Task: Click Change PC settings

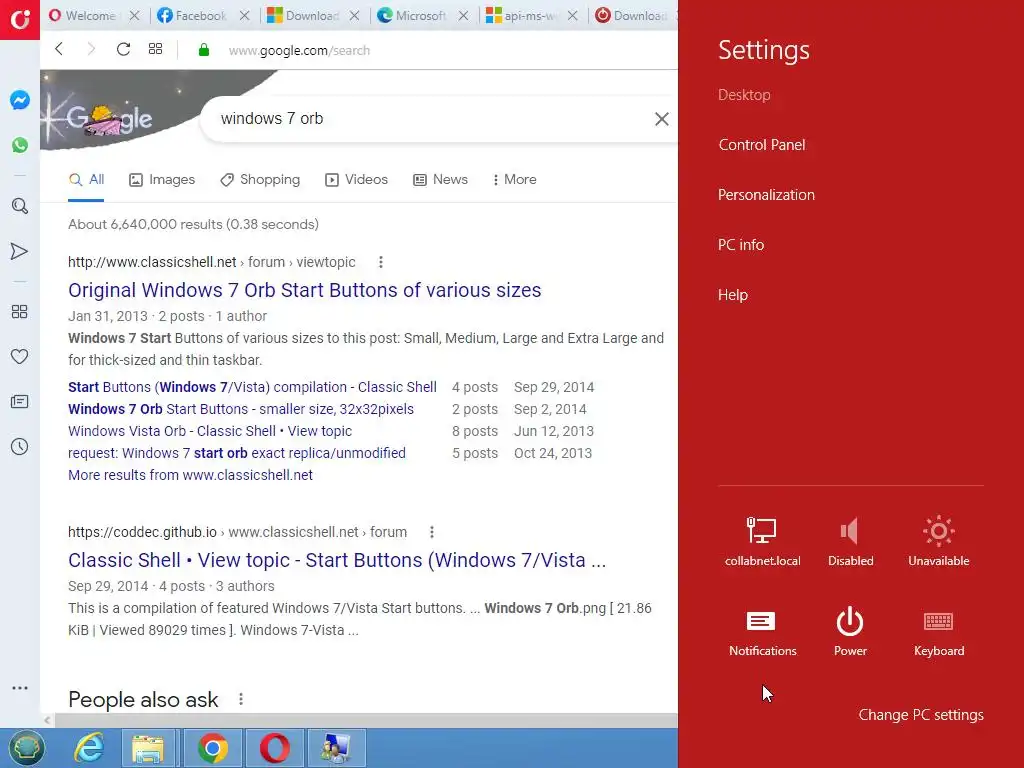Action: 921,715
